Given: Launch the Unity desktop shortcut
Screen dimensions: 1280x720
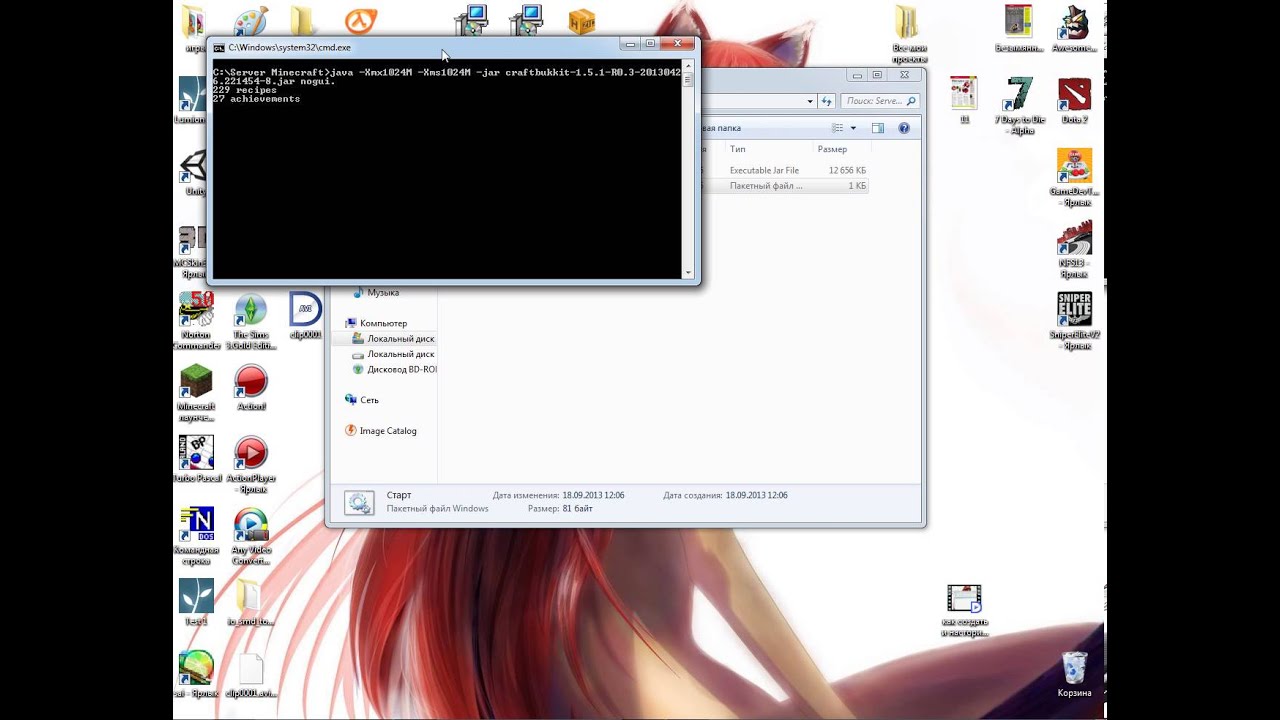Looking at the screenshot, I should tap(193, 172).
